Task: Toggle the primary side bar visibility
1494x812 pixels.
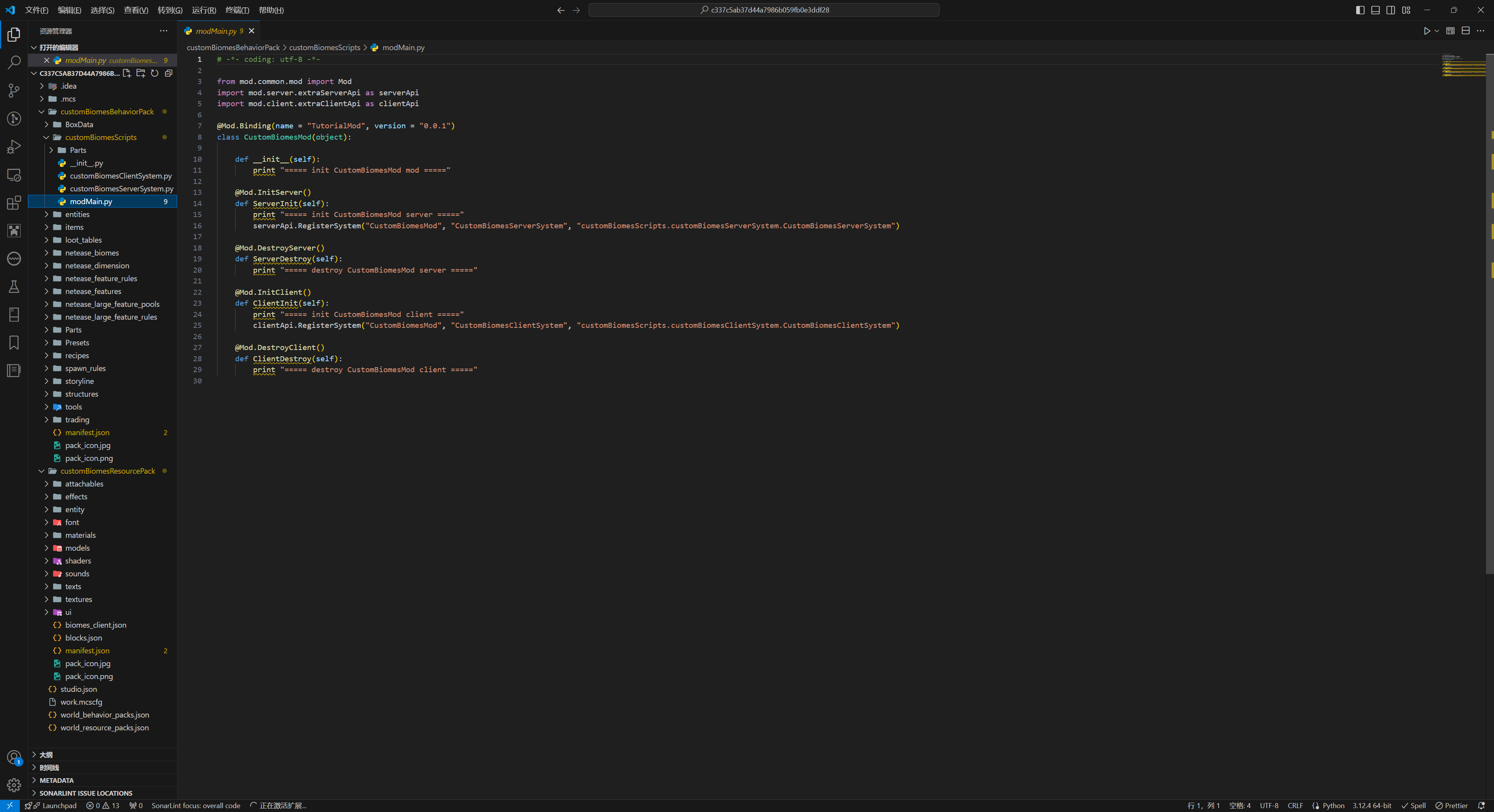Action: coord(1360,10)
